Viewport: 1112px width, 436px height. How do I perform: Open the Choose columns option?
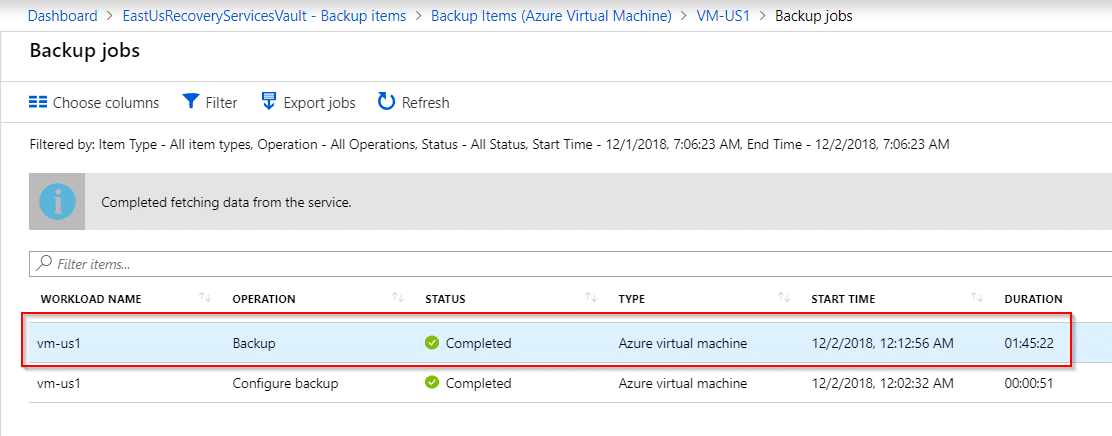click(x=94, y=103)
